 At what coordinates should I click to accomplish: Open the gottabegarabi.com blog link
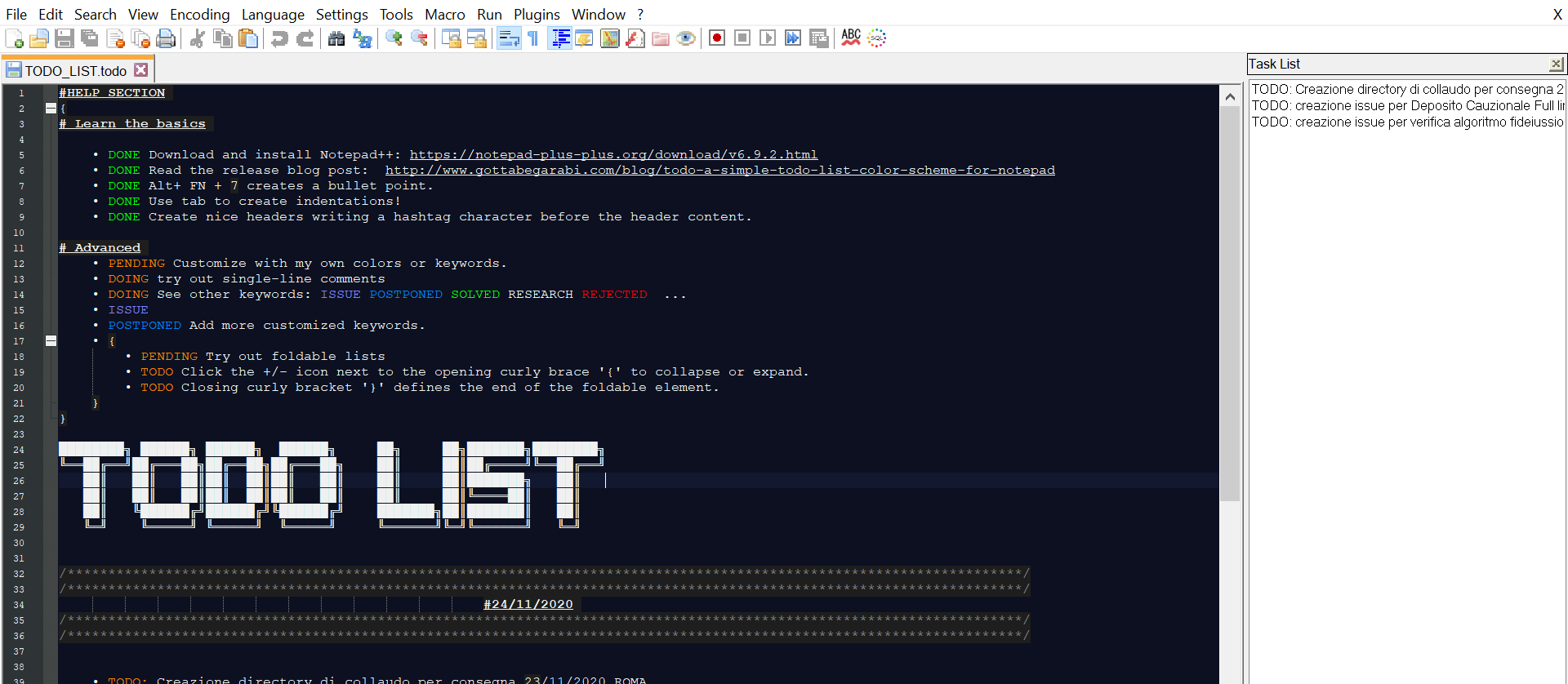(720, 170)
